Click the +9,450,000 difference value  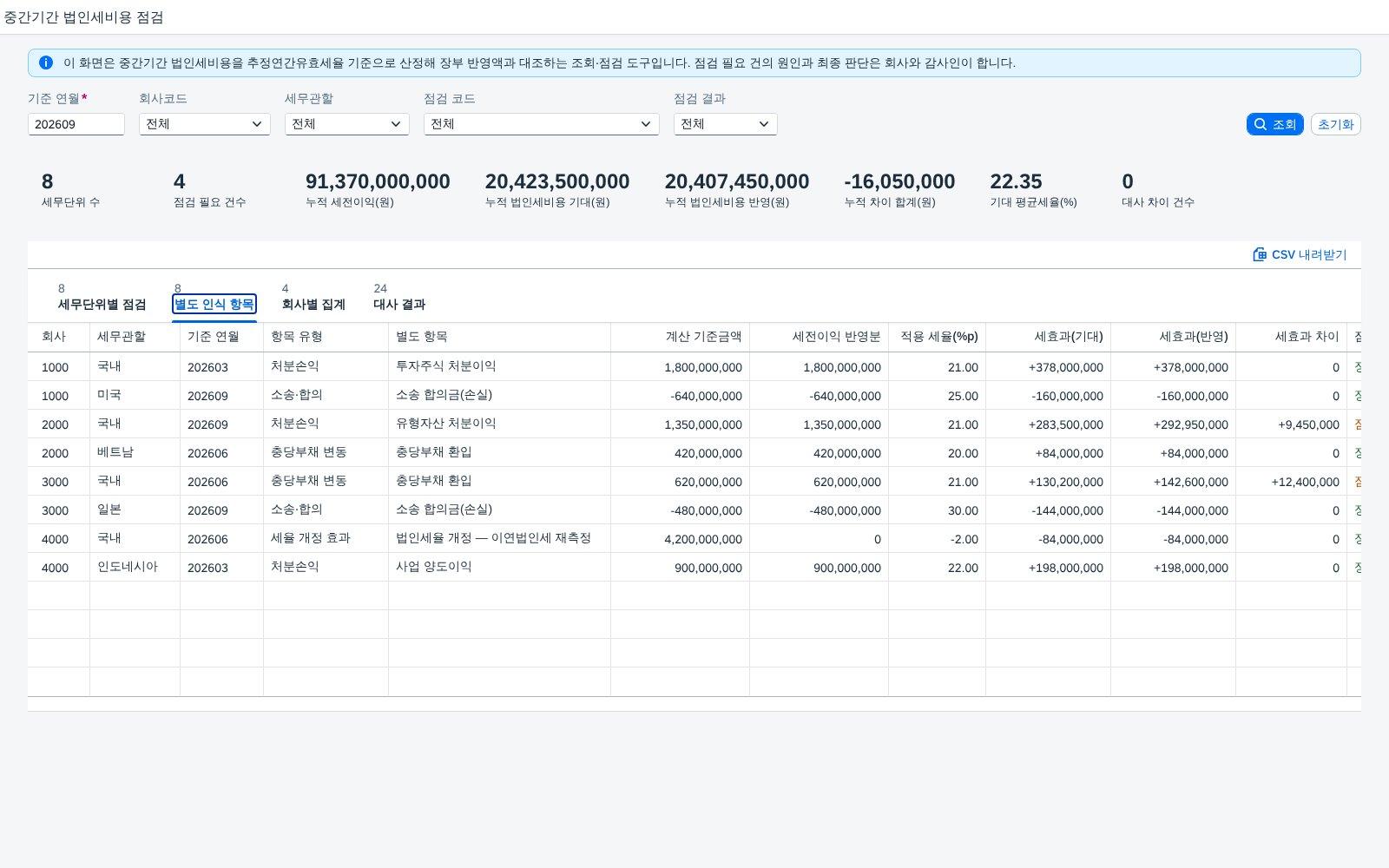click(x=1308, y=424)
